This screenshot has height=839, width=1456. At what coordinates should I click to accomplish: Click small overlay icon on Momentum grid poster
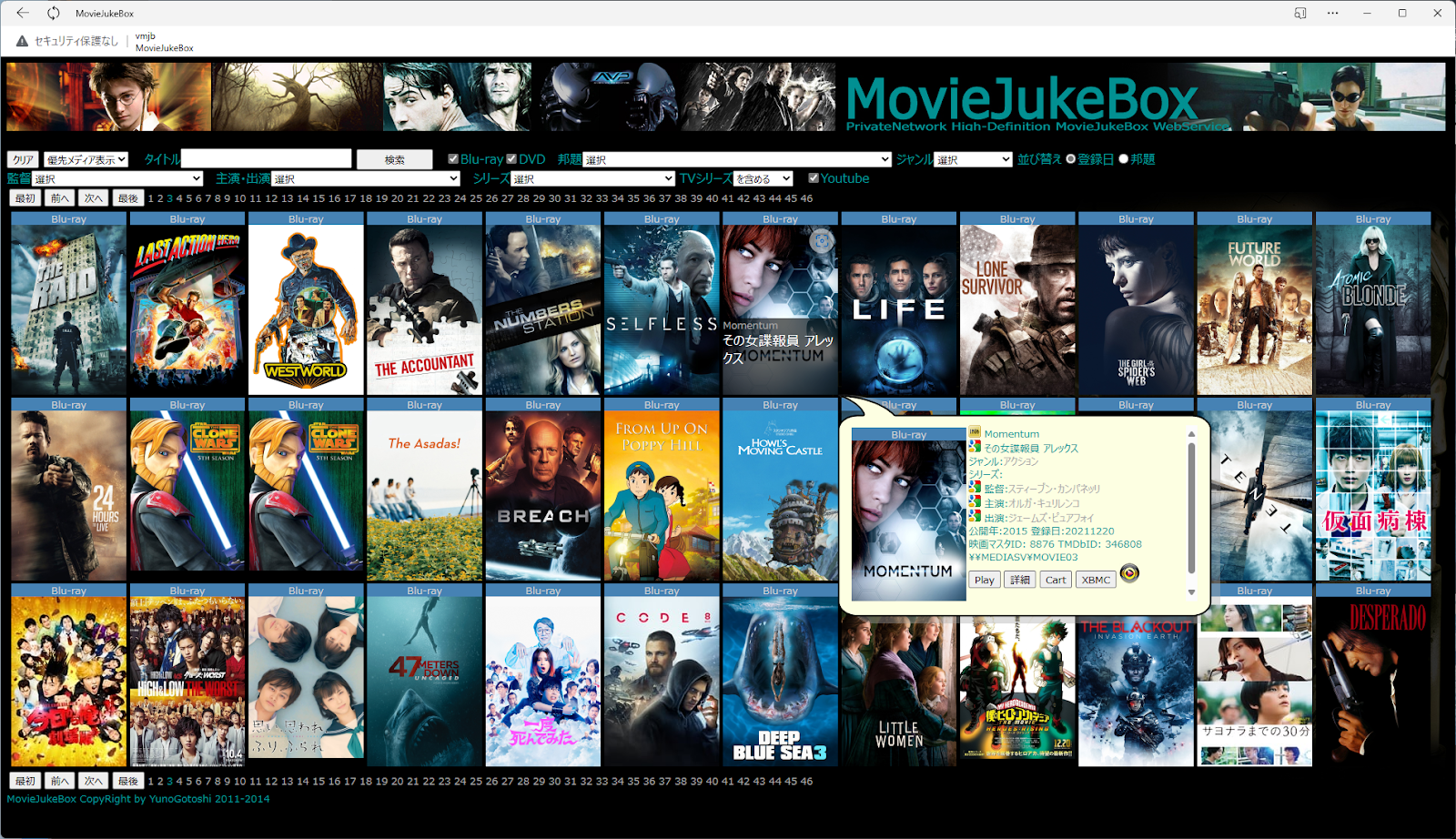coord(822,240)
